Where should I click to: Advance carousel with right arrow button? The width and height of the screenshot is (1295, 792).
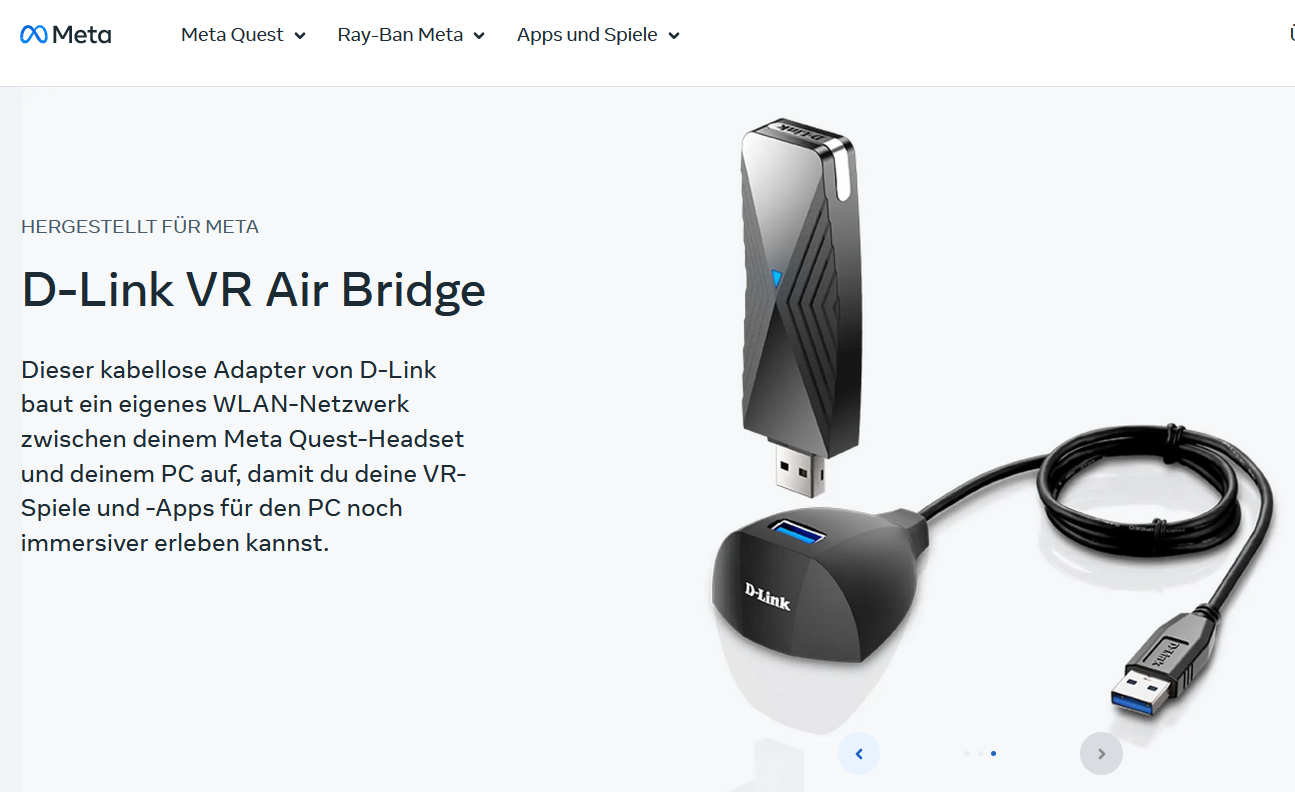pyautogui.click(x=1101, y=753)
